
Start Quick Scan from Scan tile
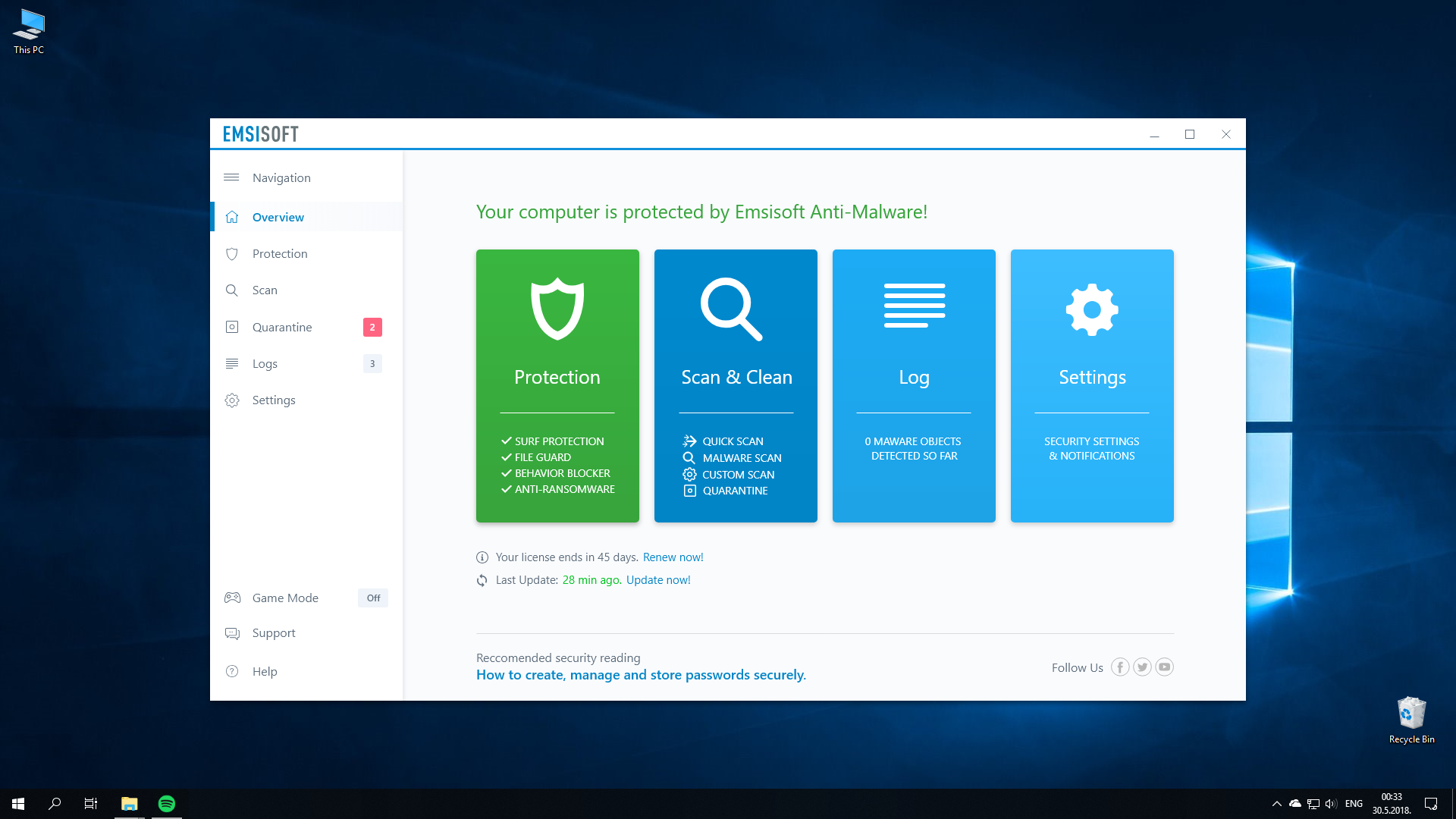[x=733, y=441]
